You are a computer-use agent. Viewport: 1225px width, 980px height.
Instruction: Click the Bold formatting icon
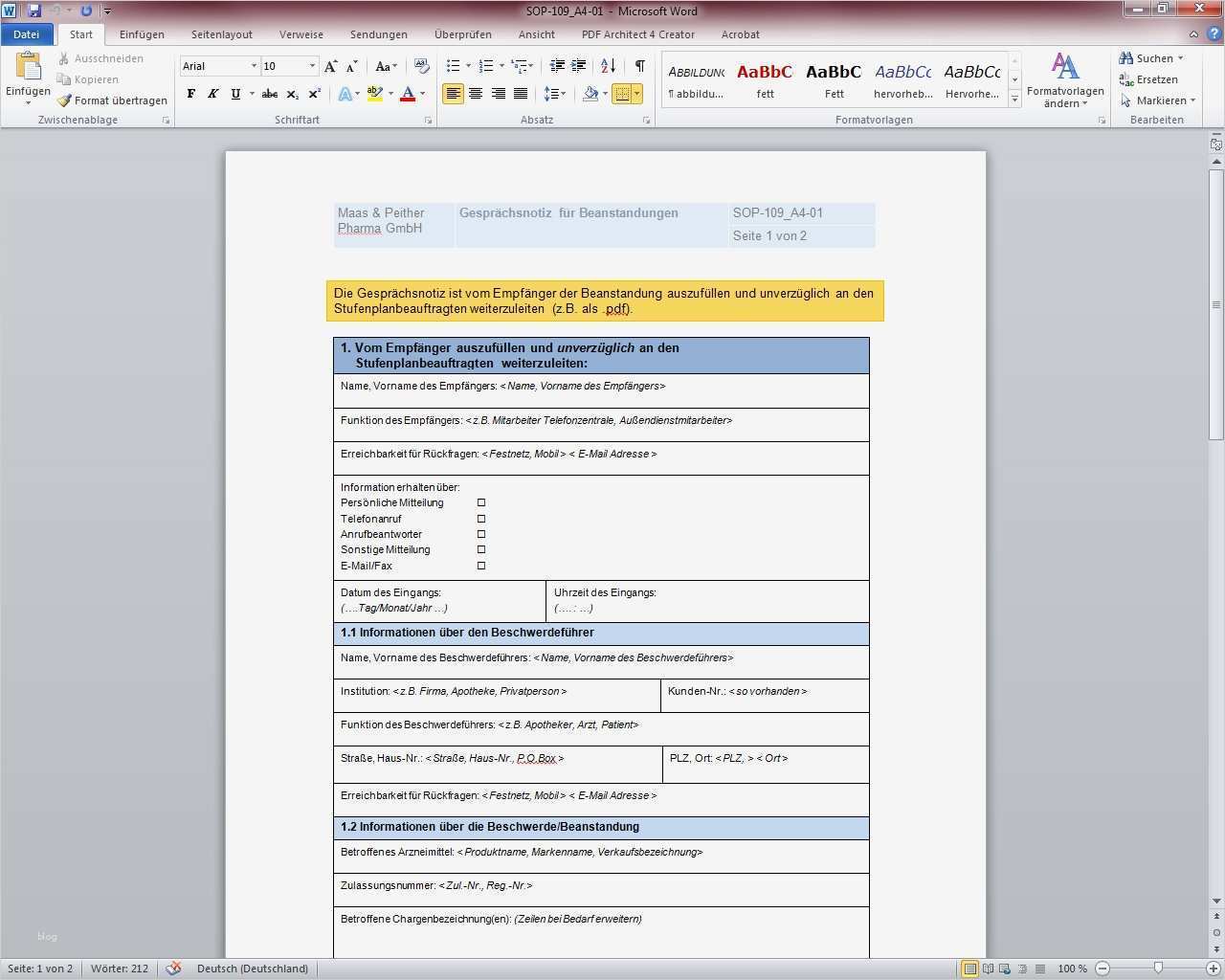191,94
